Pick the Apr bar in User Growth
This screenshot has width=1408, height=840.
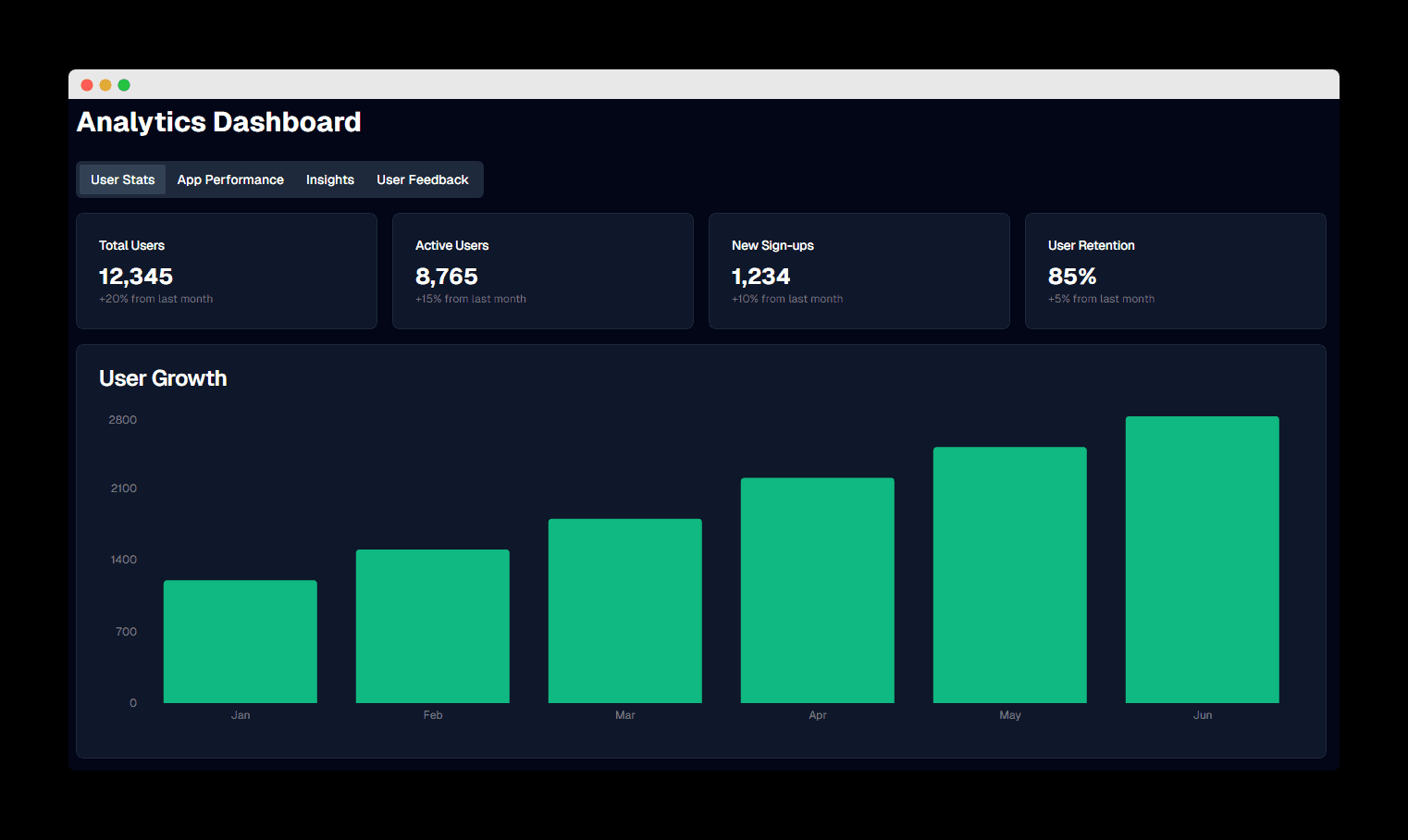click(818, 590)
